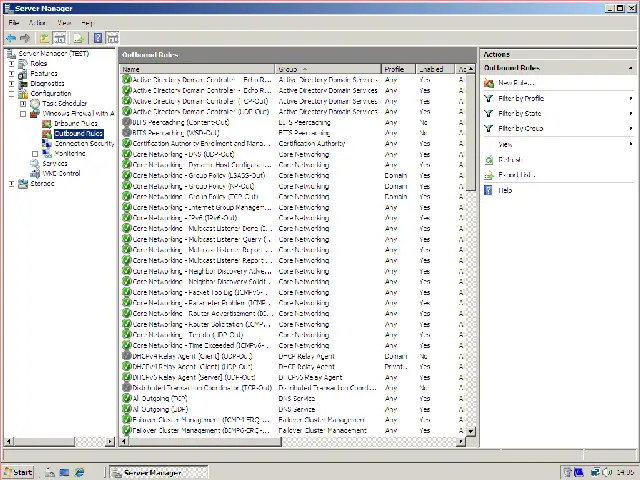The width and height of the screenshot is (640, 480).
Task: Open the Help menu
Action: click(87, 22)
